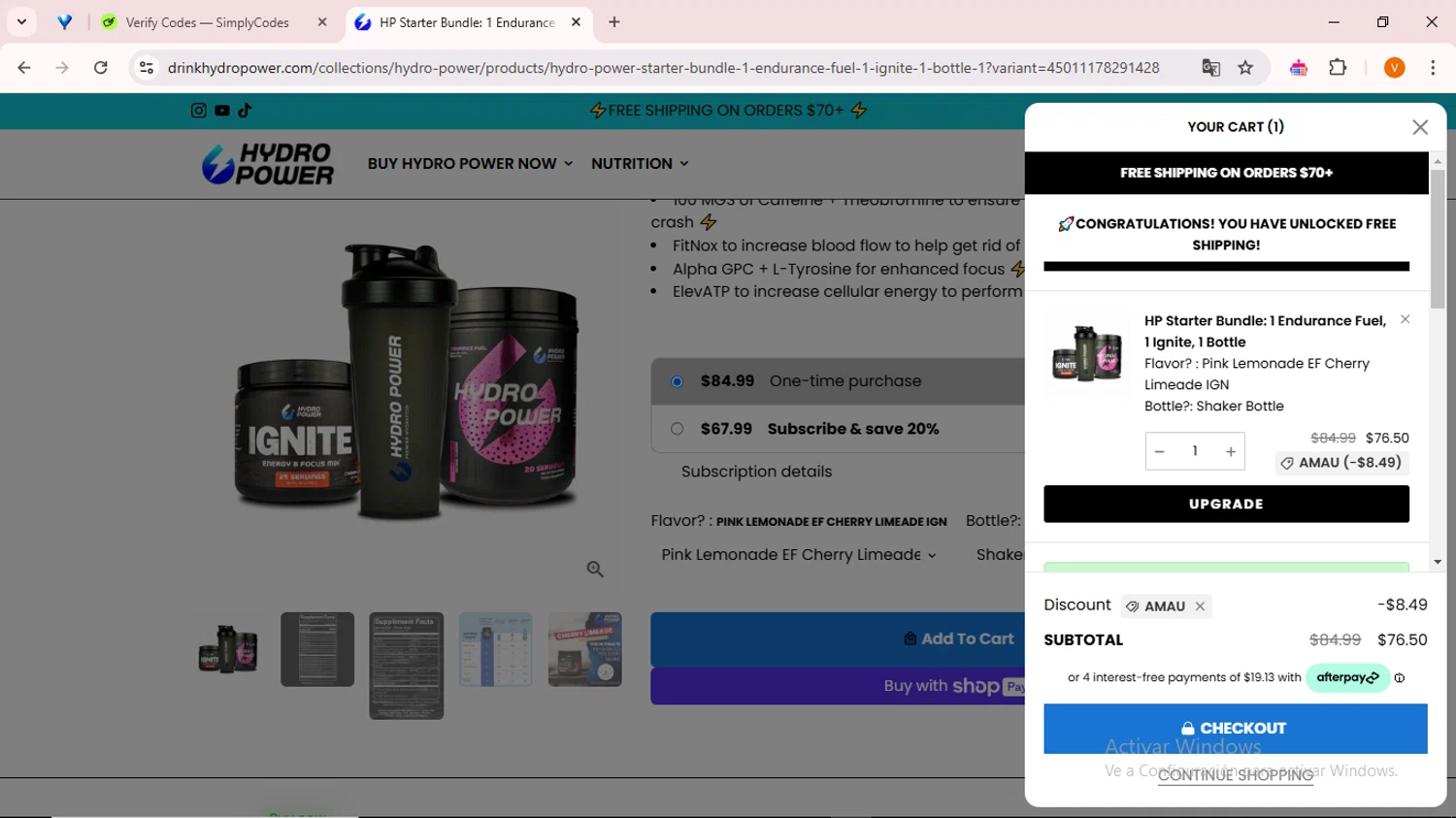Image resolution: width=1456 pixels, height=818 pixels.
Task: Click cart scrollbar down arrow
Action: point(1438,562)
